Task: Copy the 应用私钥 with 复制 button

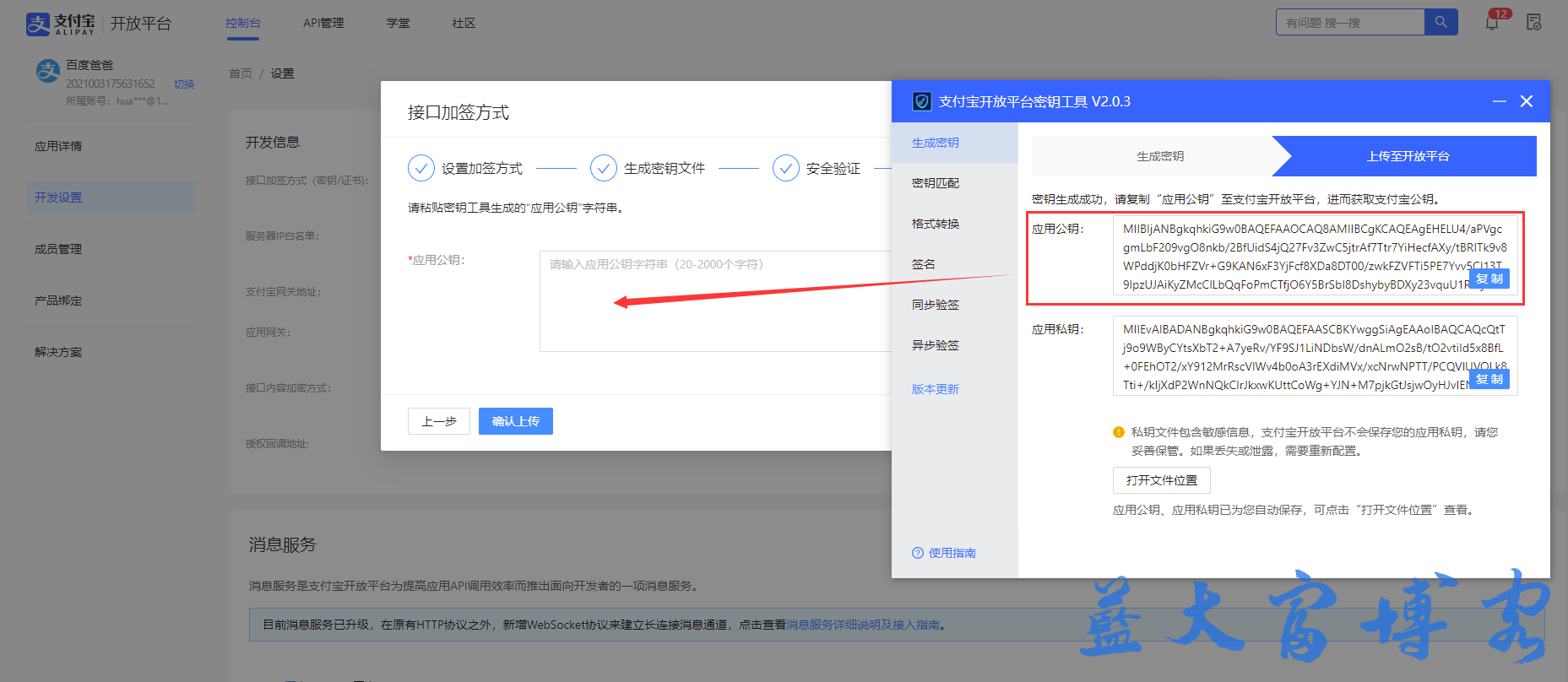Action: pos(1489,379)
